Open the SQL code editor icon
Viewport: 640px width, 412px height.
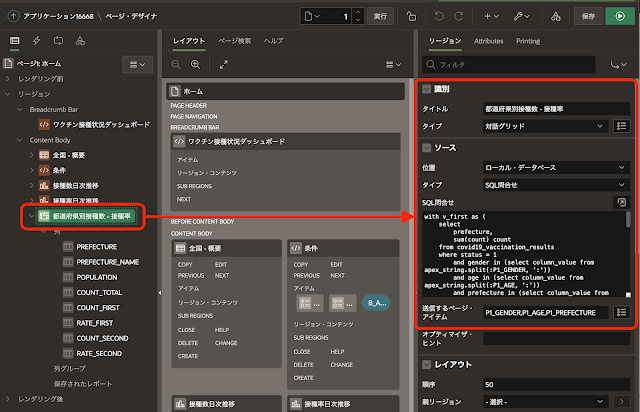point(621,202)
